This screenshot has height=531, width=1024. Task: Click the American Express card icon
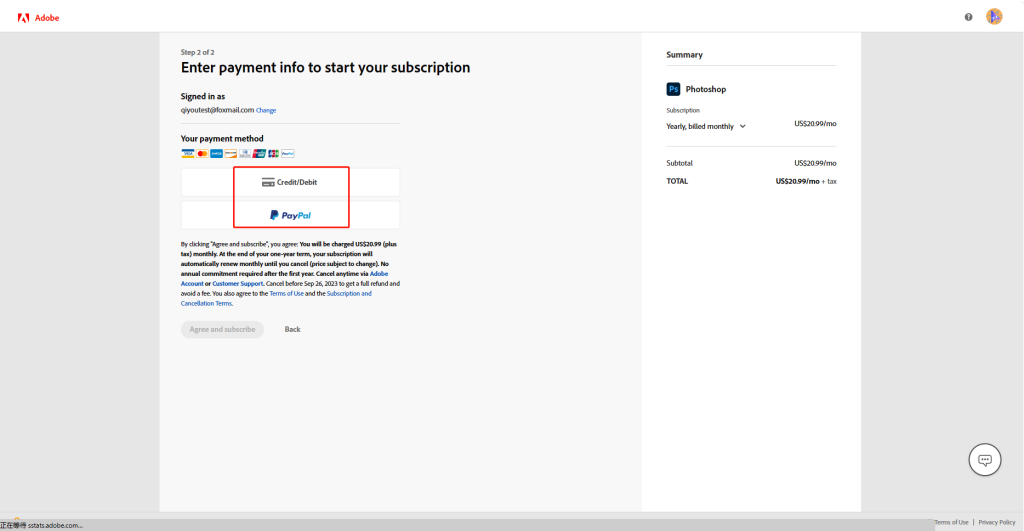pos(217,153)
